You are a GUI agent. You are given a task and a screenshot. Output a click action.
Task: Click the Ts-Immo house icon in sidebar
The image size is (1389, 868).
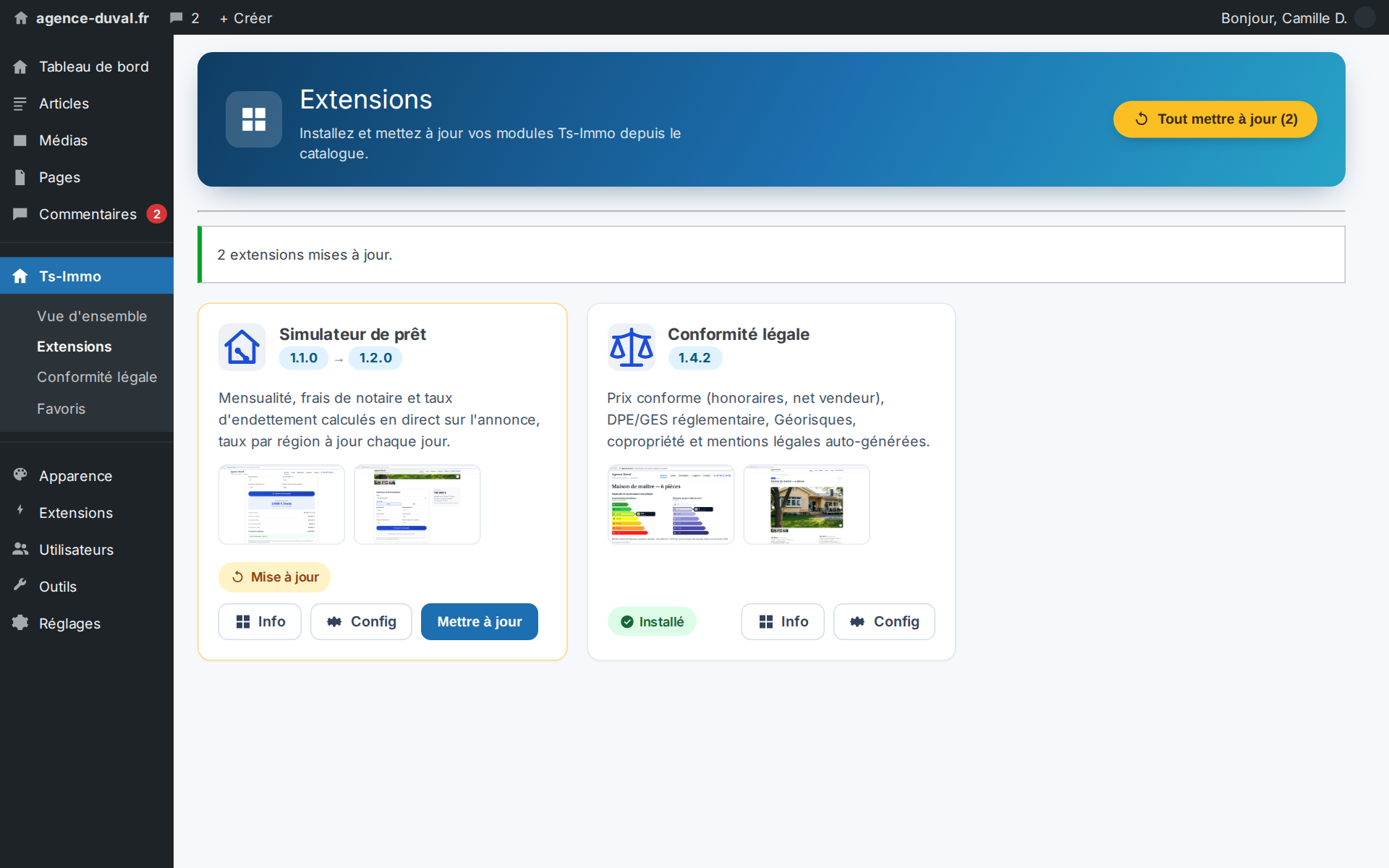pyautogui.click(x=20, y=276)
